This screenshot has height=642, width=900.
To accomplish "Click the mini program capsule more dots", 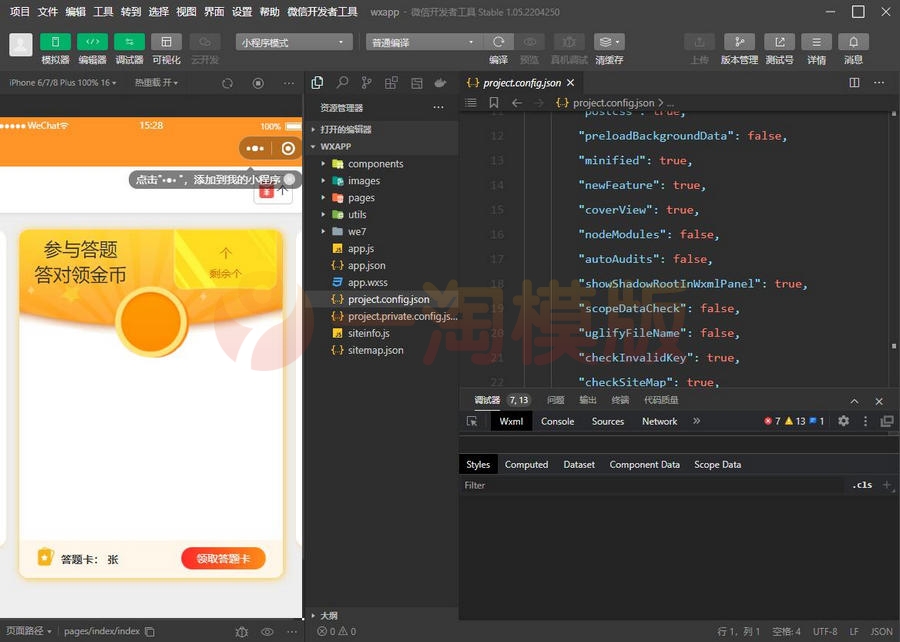I will point(255,149).
